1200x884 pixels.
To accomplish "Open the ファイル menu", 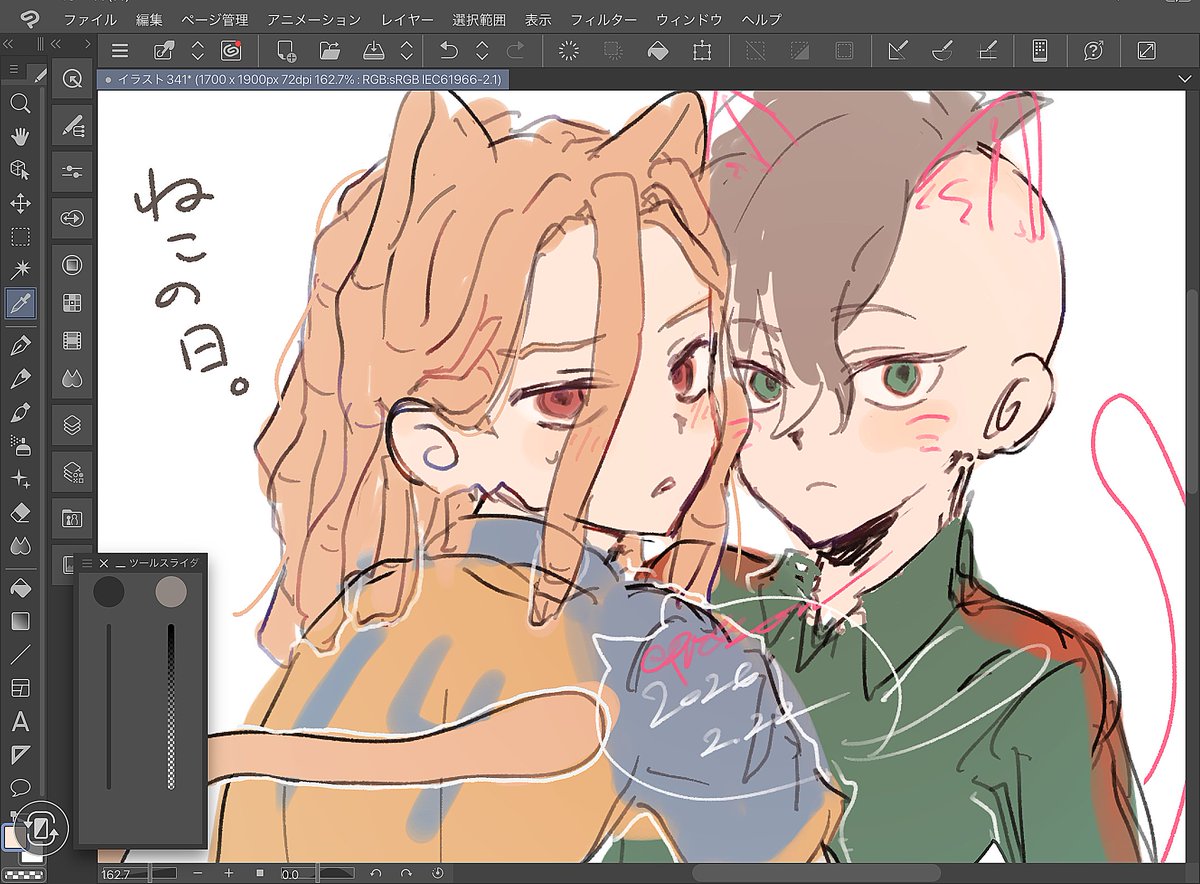I will click(x=89, y=19).
